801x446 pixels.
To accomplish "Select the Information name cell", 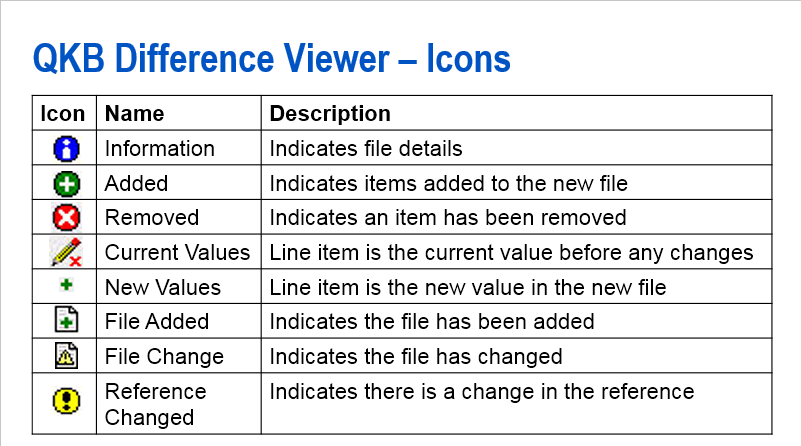I will 160,149.
